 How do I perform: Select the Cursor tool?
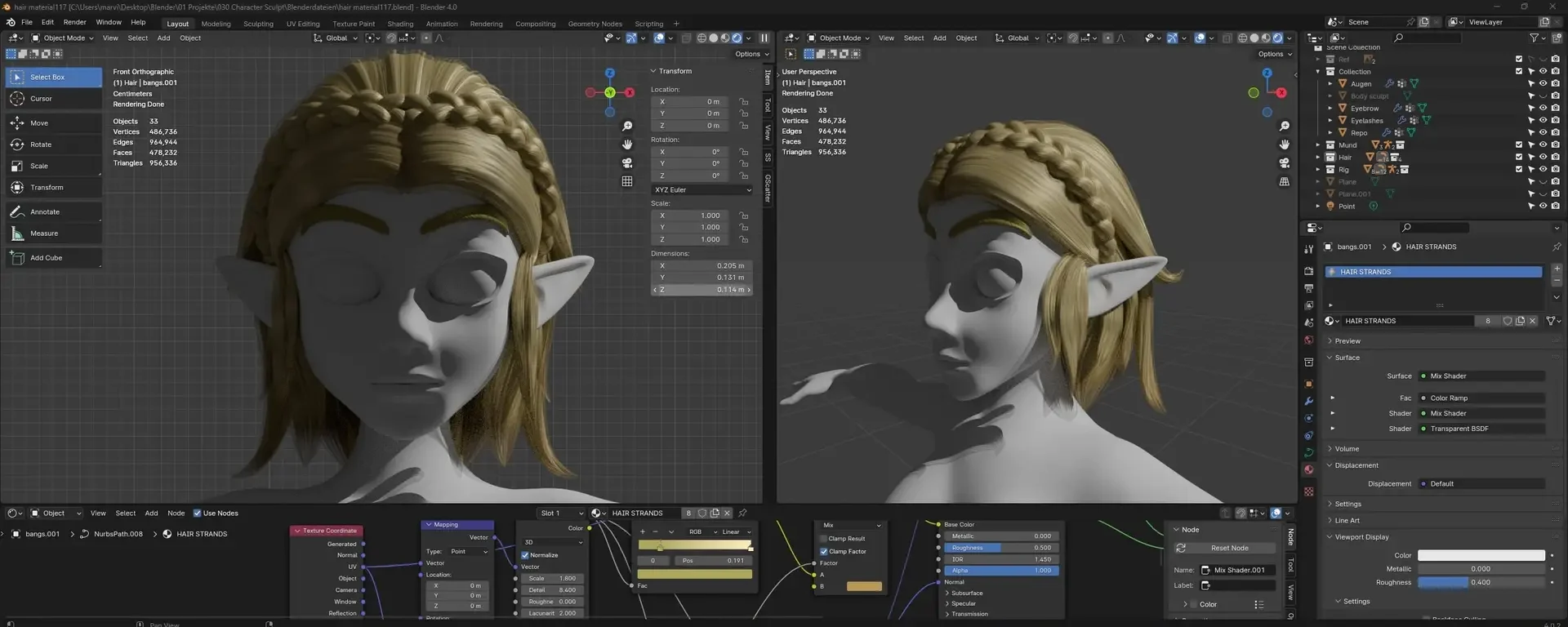pyautogui.click(x=41, y=99)
